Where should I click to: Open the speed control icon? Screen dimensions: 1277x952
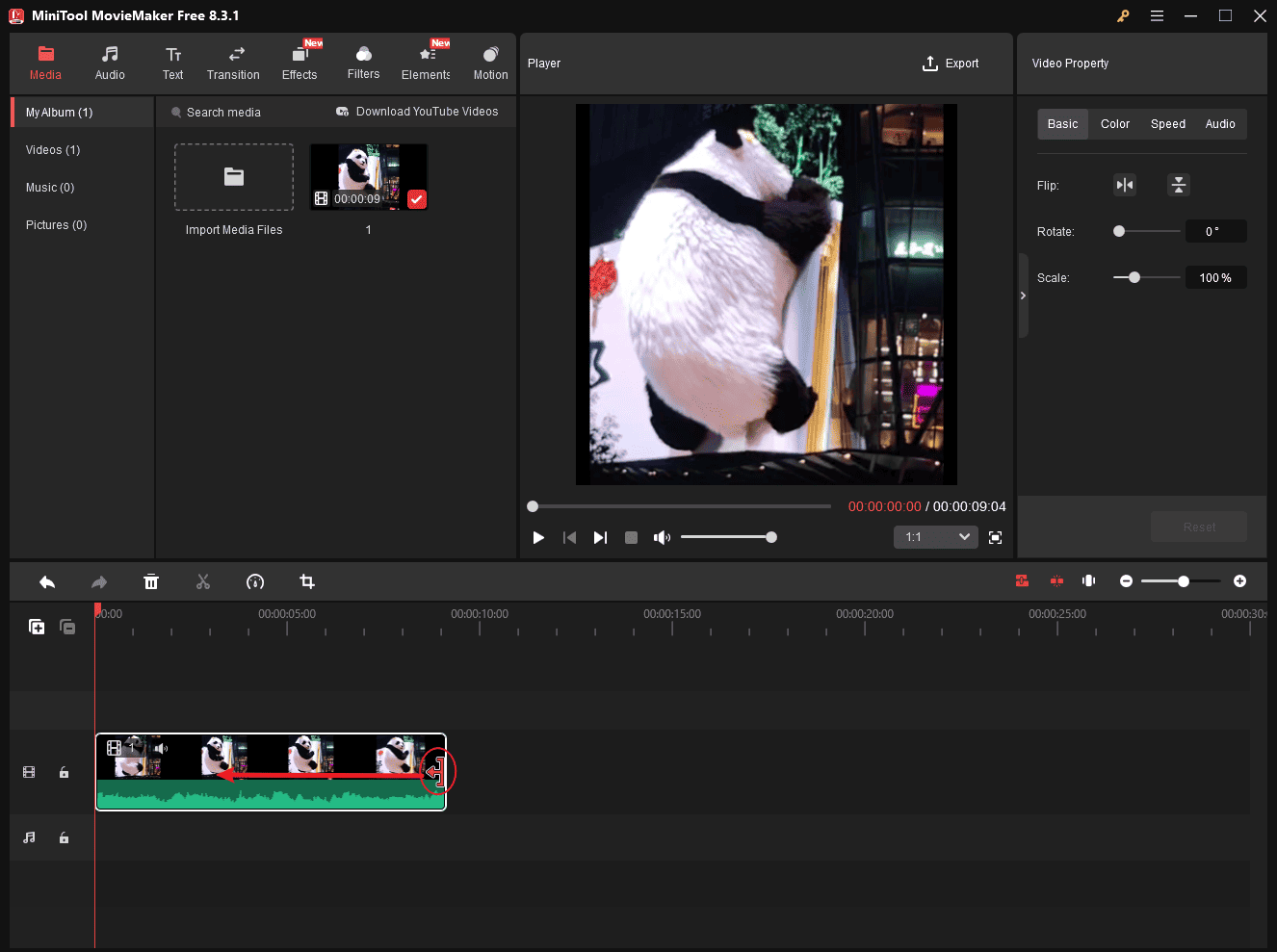coord(255,581)
